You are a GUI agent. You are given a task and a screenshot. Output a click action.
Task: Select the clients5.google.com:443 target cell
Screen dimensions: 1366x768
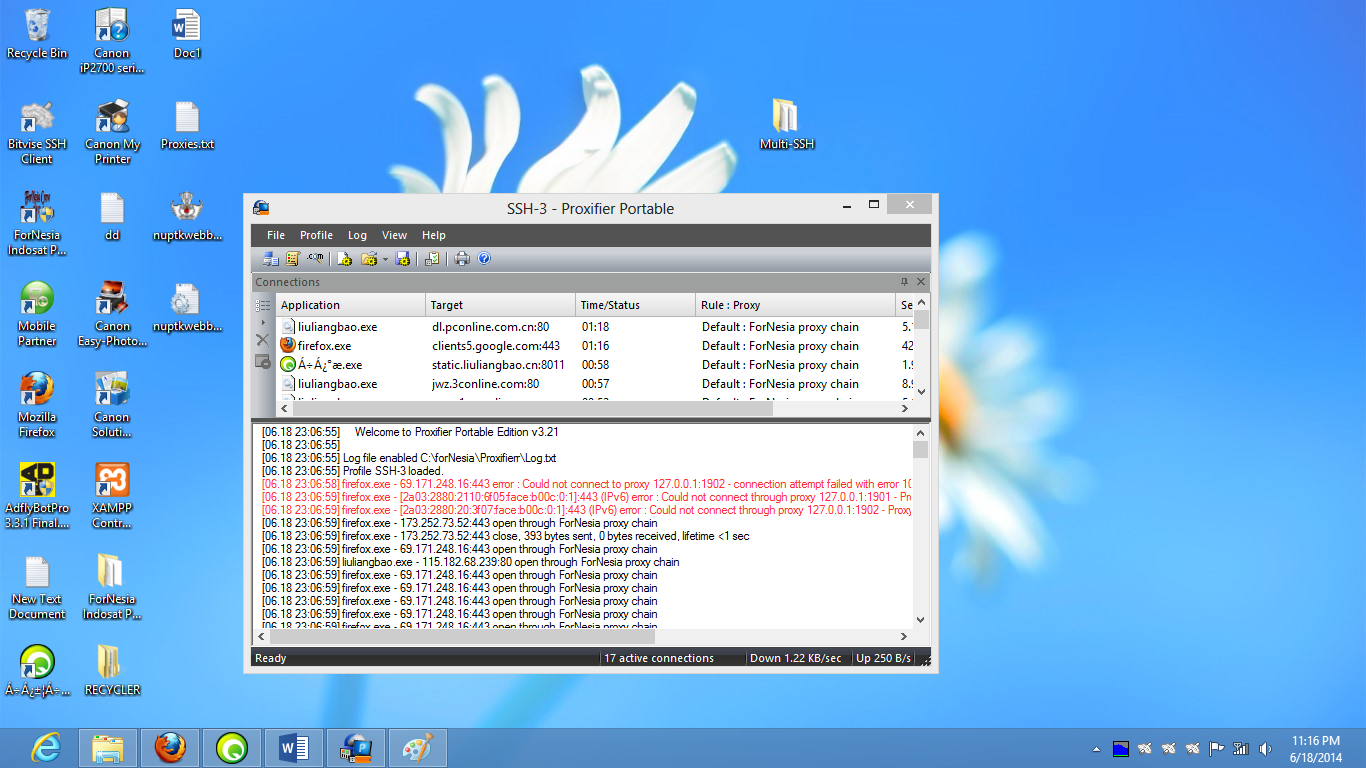click(x=495, y=346)
